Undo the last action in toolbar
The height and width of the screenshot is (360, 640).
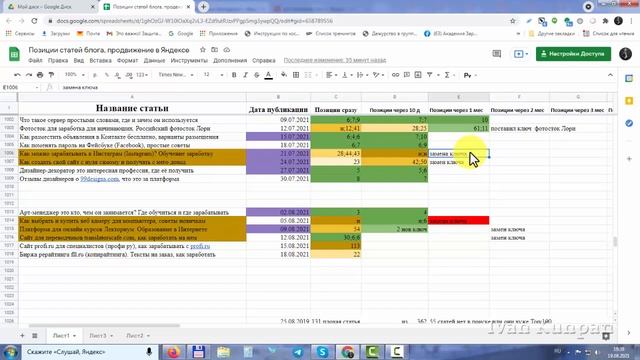point(17,75)
